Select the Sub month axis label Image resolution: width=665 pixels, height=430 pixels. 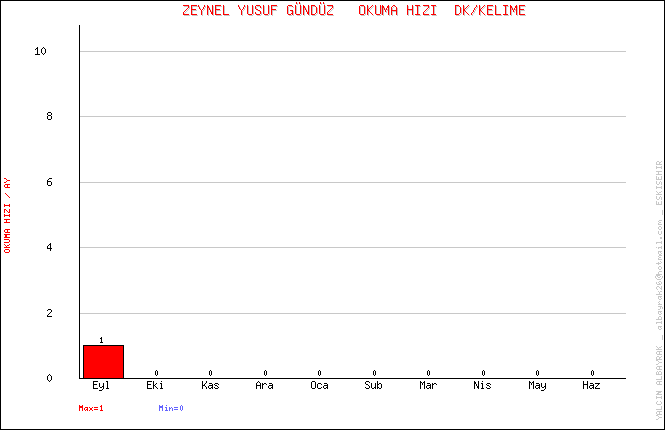coord(373,385)
